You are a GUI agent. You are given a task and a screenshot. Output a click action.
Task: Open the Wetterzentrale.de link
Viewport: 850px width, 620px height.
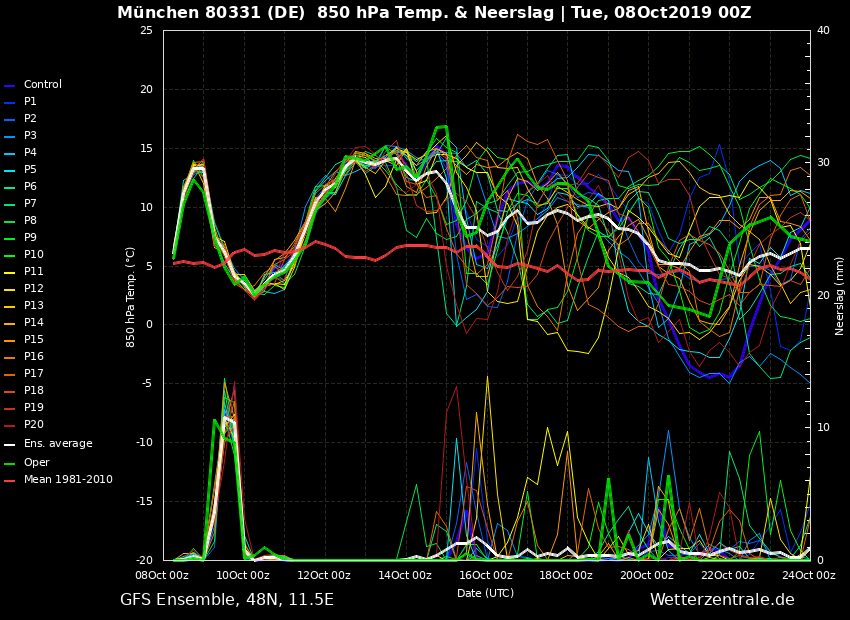click(722, 600)
